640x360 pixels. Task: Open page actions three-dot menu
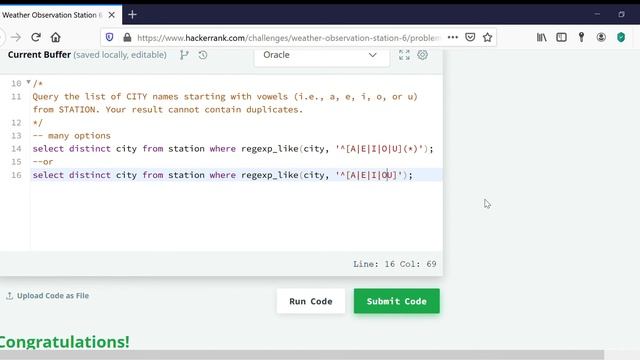click(x=453, y=37)
